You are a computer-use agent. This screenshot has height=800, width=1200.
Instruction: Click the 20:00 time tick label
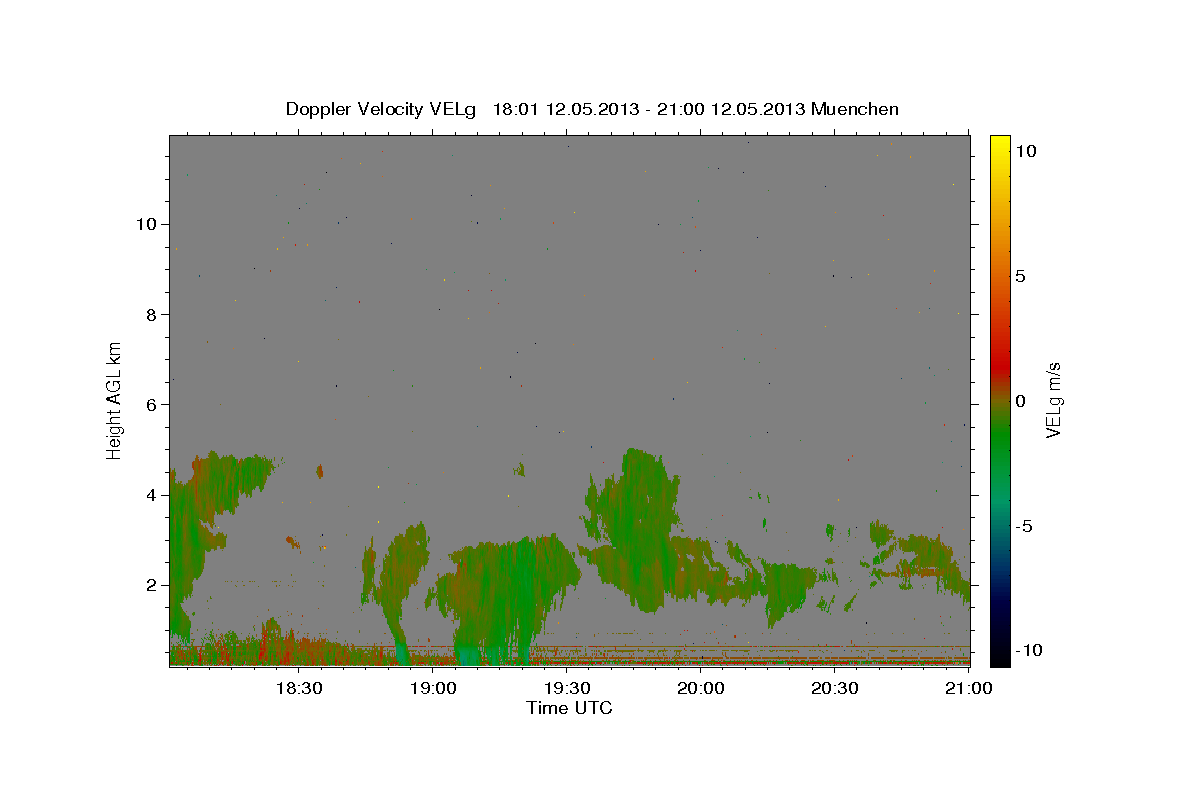coord(700,688)
